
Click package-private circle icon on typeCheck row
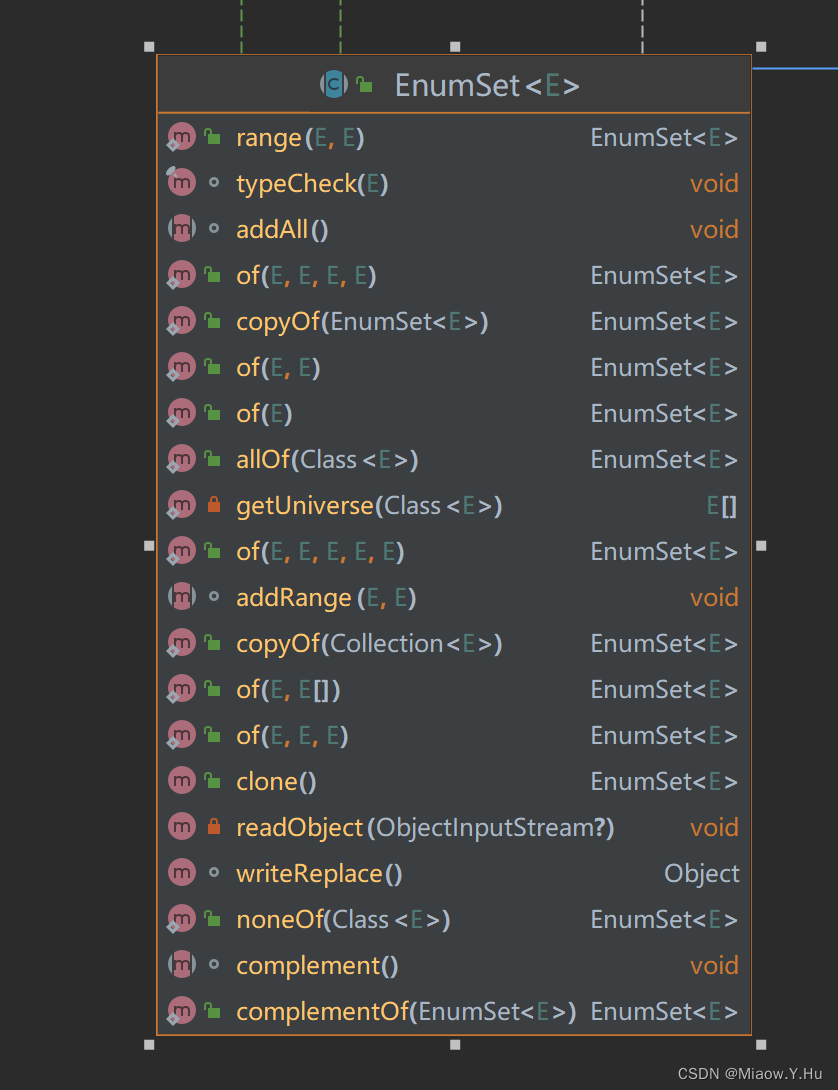[214, 183]
